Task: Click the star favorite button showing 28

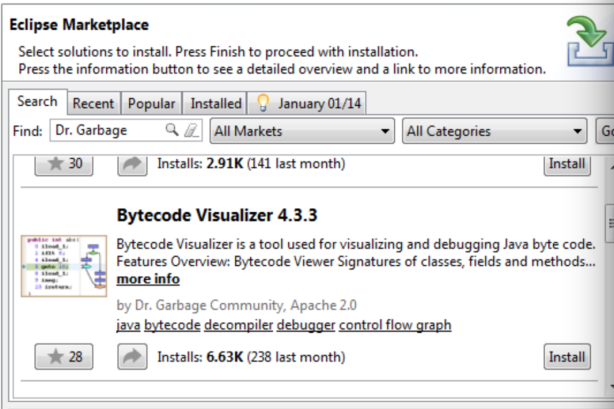Action: point(65,356)
